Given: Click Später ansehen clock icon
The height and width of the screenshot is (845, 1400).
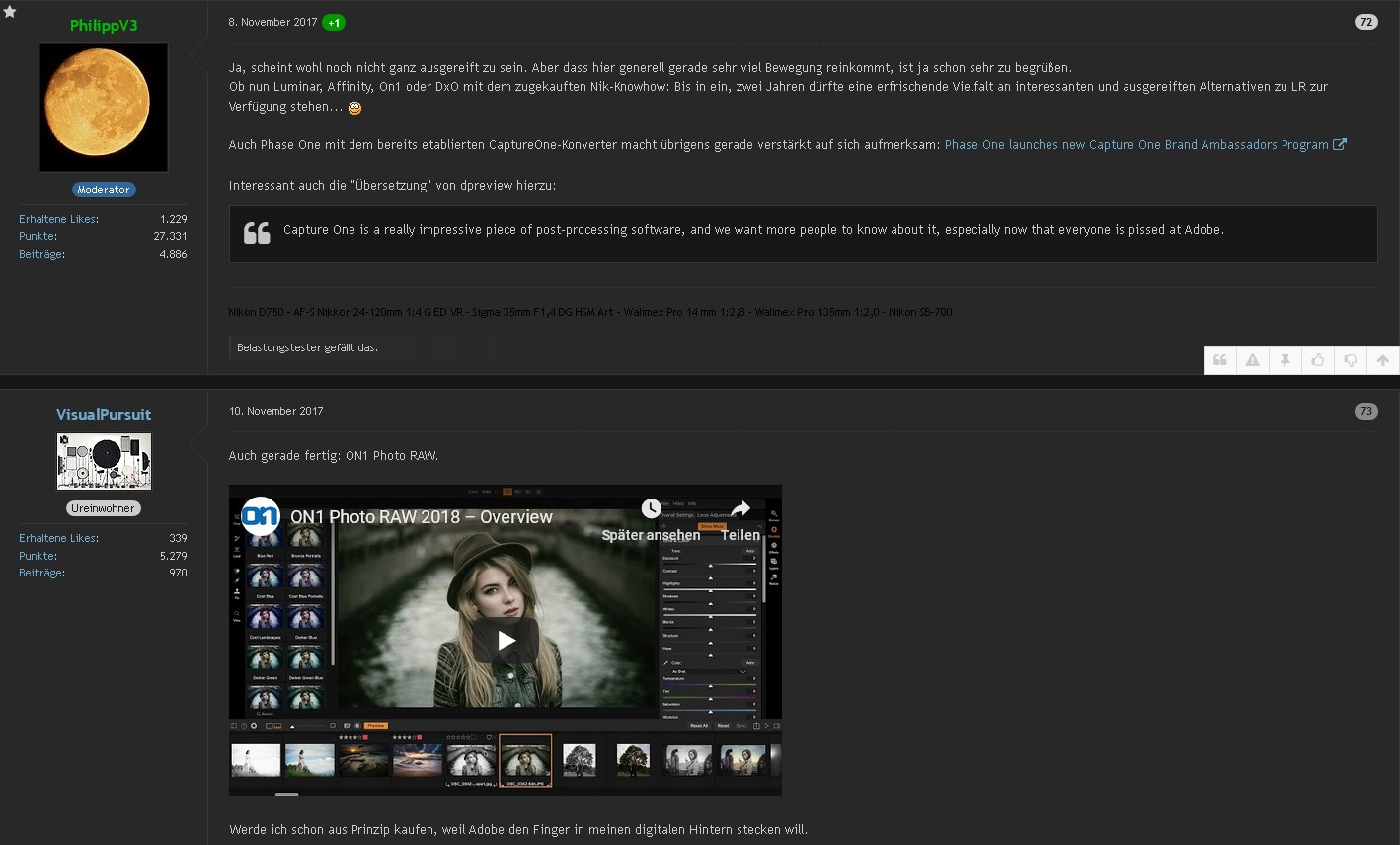Looking at the screenshot, I should (x=651, y=508).
